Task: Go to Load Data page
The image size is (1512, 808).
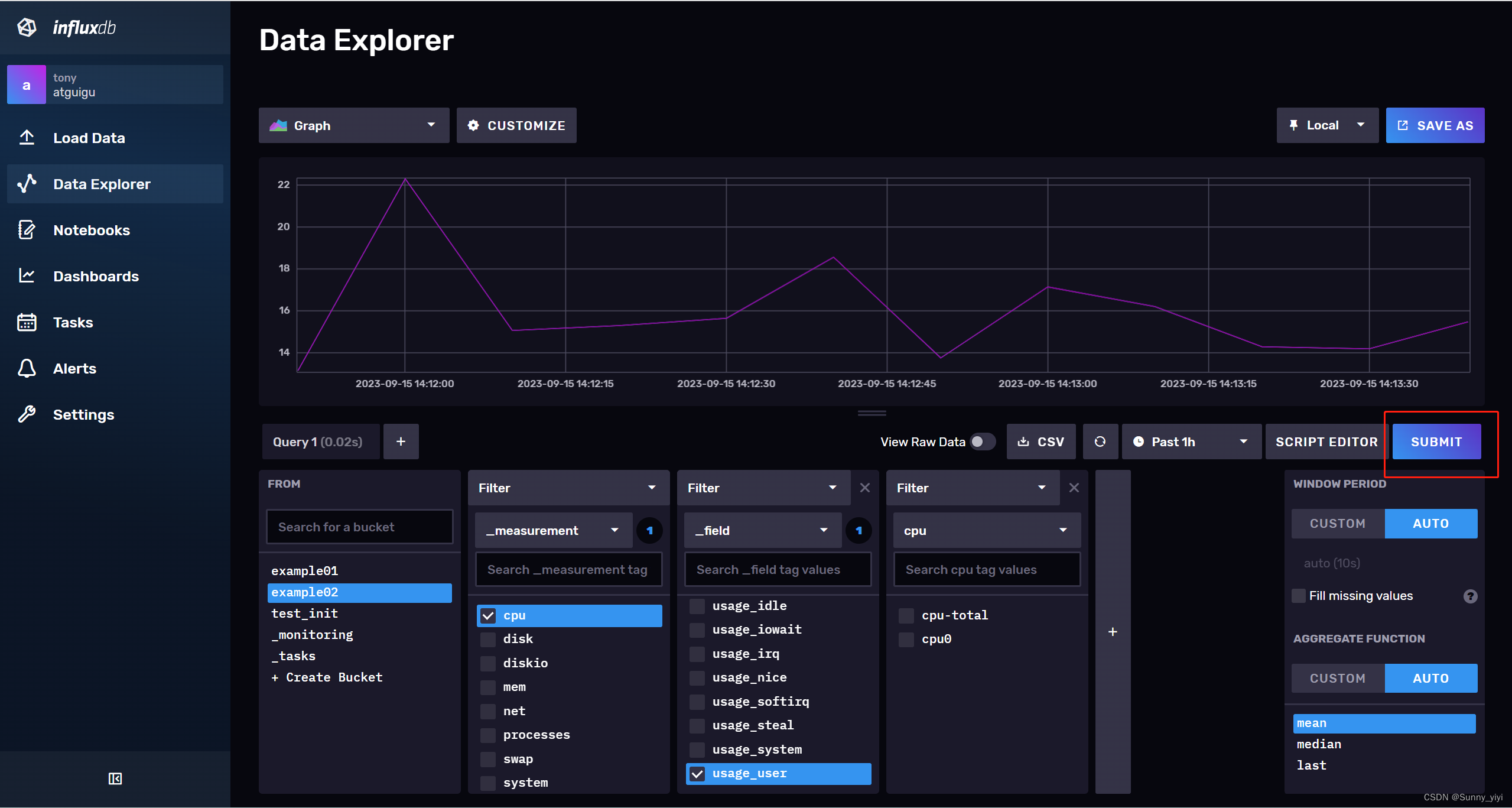Action: 115,138
